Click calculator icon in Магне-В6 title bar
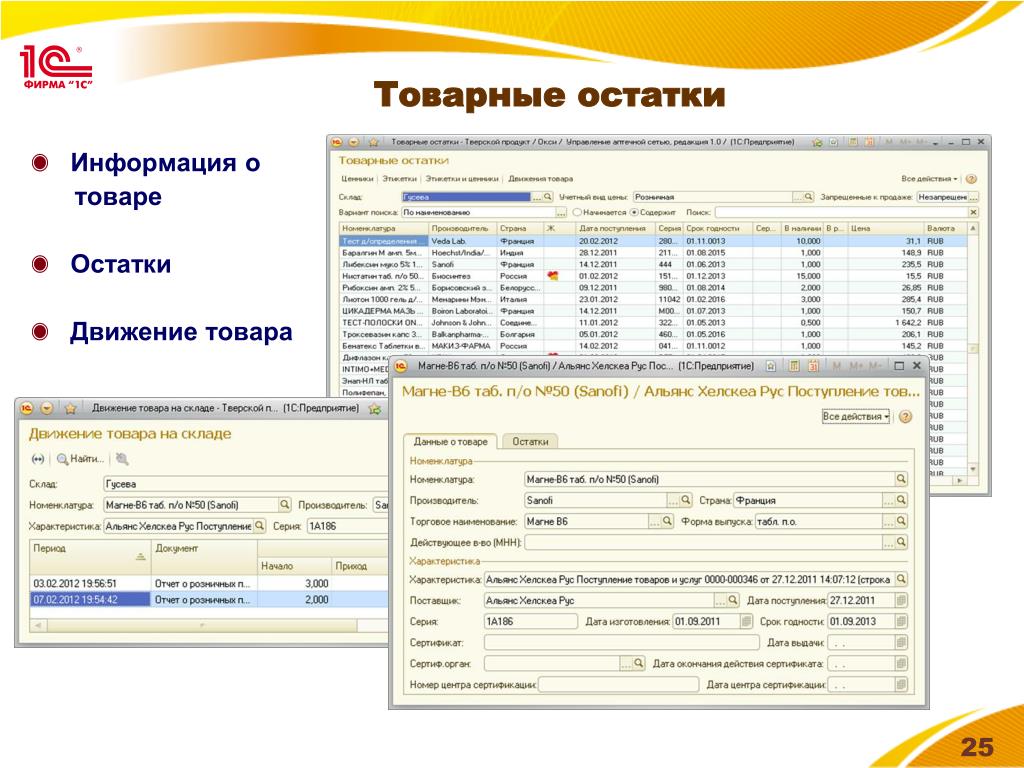1024x768 pixels. (794, 366)
